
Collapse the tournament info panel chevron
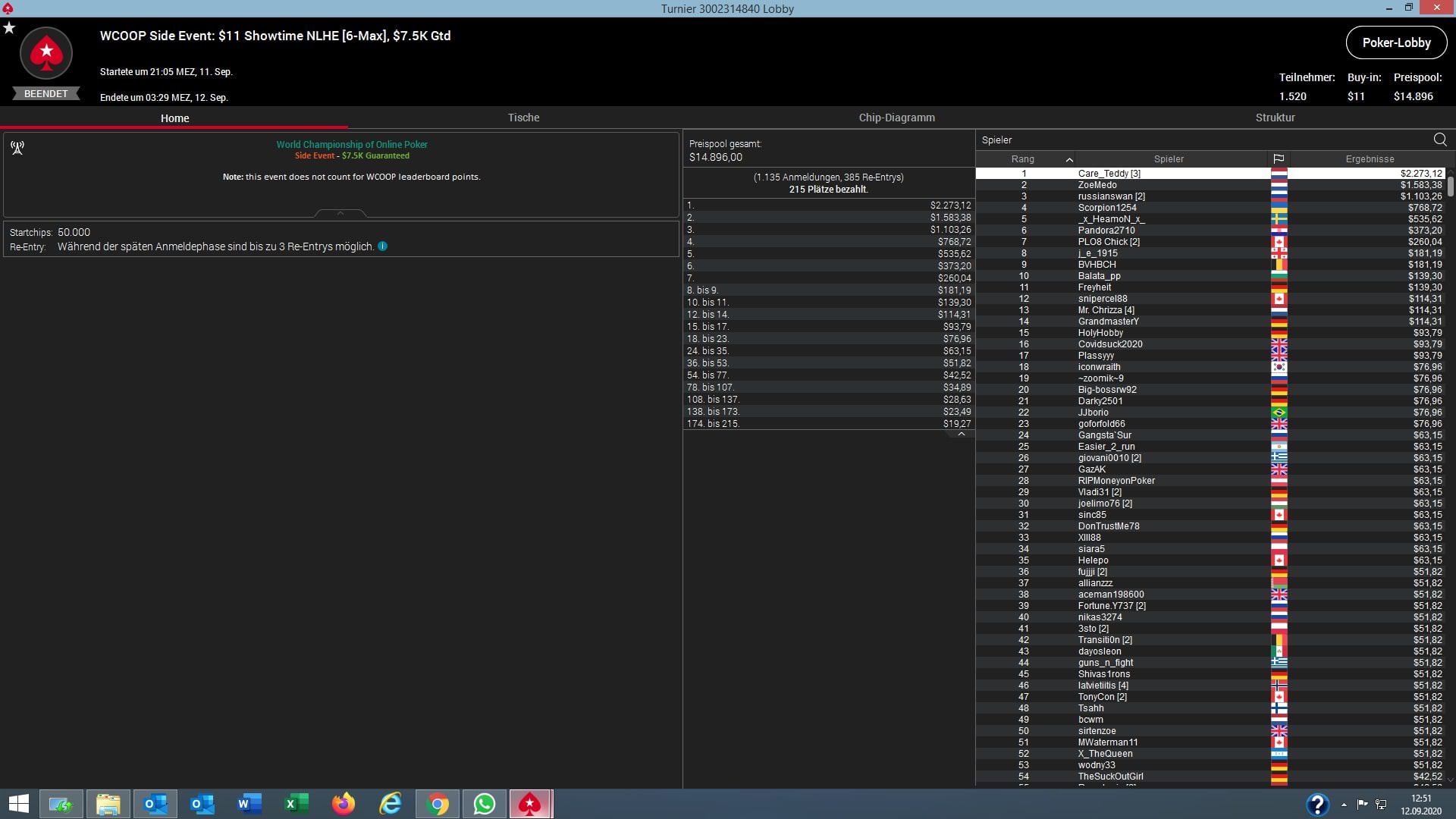(x=340, y=214)
